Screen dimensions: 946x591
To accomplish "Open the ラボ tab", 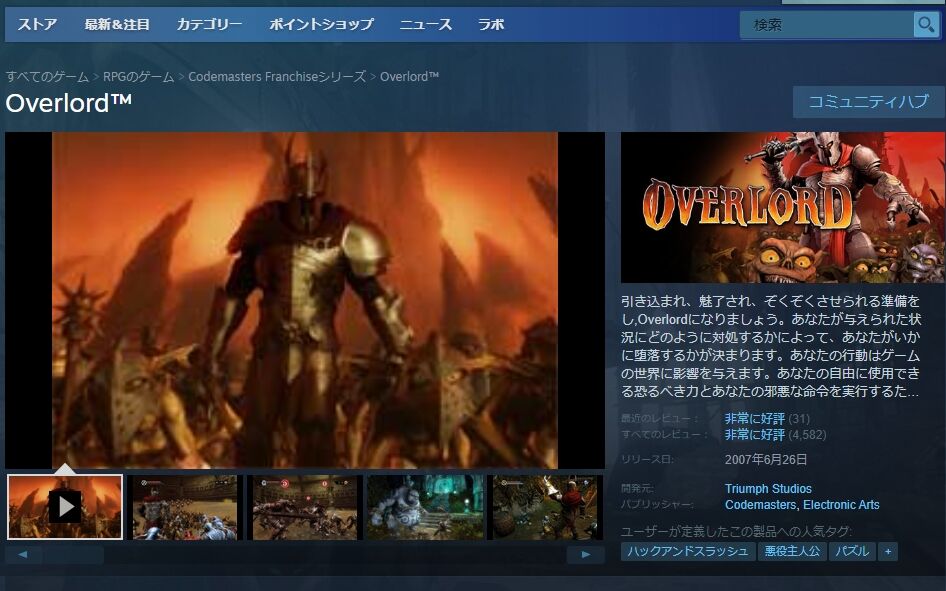I will point(491,25).
